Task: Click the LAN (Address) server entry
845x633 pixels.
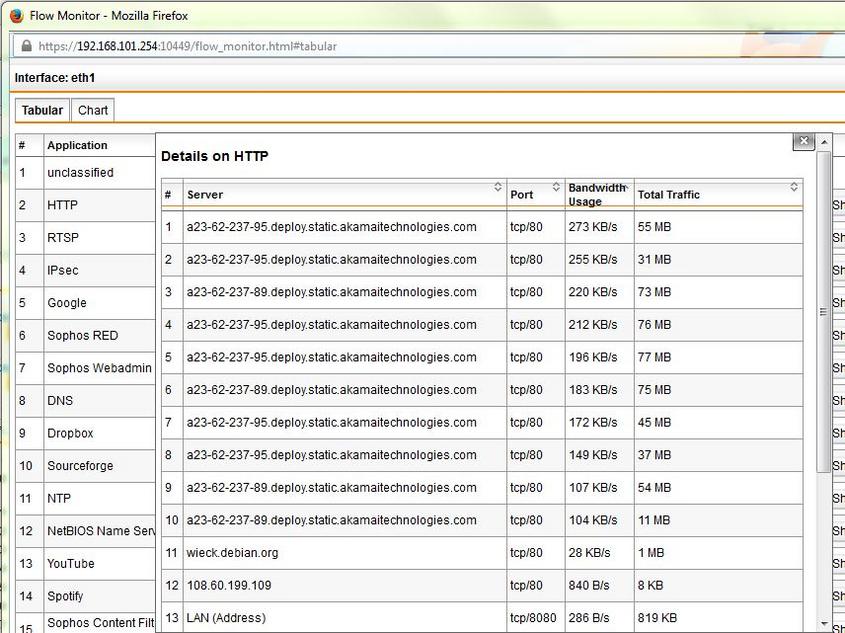Action: 226,618
